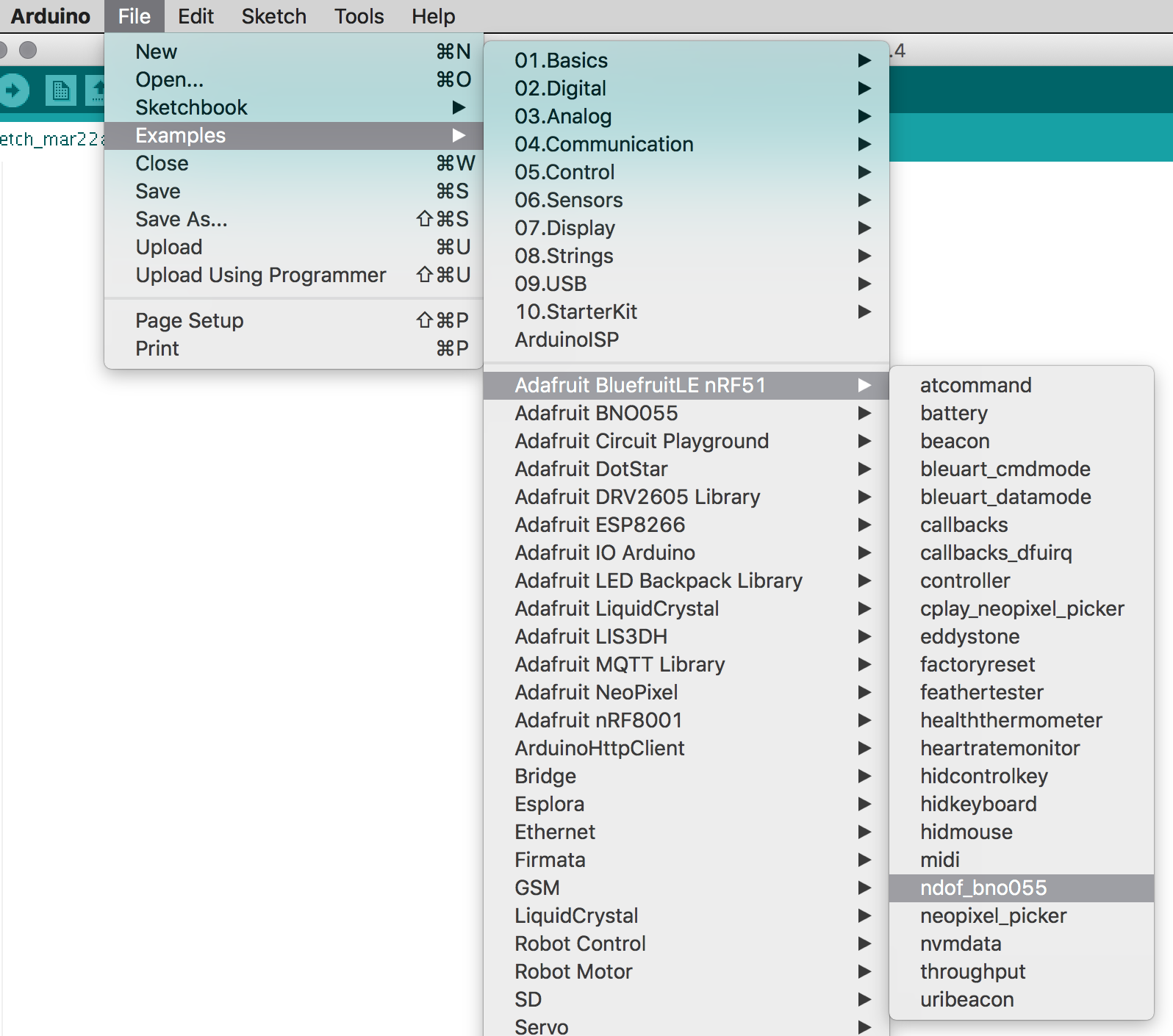Choose Open... from the File menu
Viewport: 1173px width, 1036px height.
(294, 79)
